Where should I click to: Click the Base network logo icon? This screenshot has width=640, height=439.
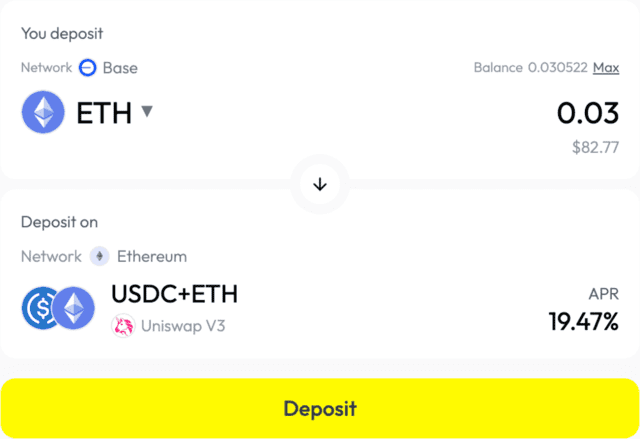88,68
